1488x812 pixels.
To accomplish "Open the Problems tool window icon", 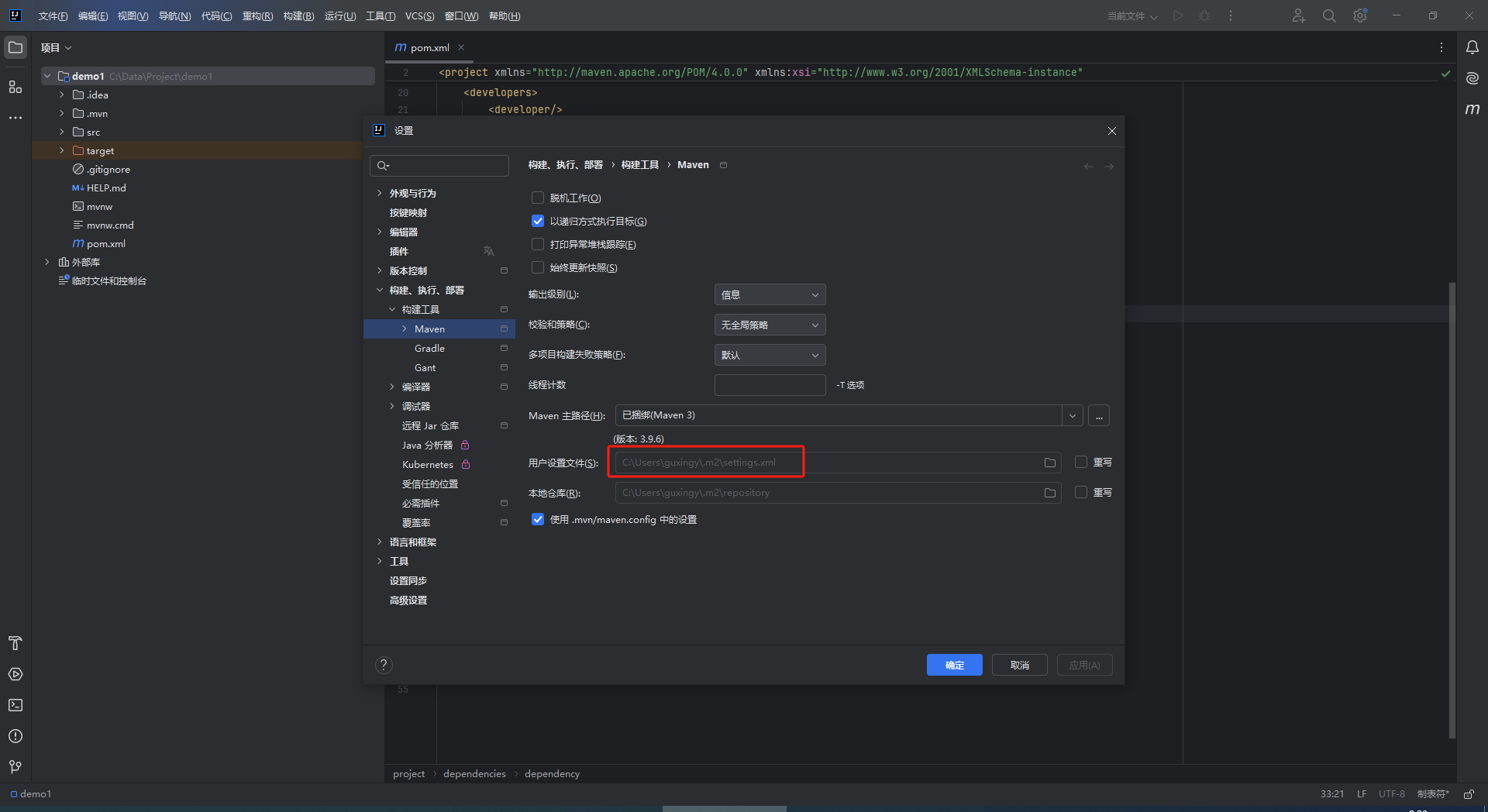I will [15, 736].
